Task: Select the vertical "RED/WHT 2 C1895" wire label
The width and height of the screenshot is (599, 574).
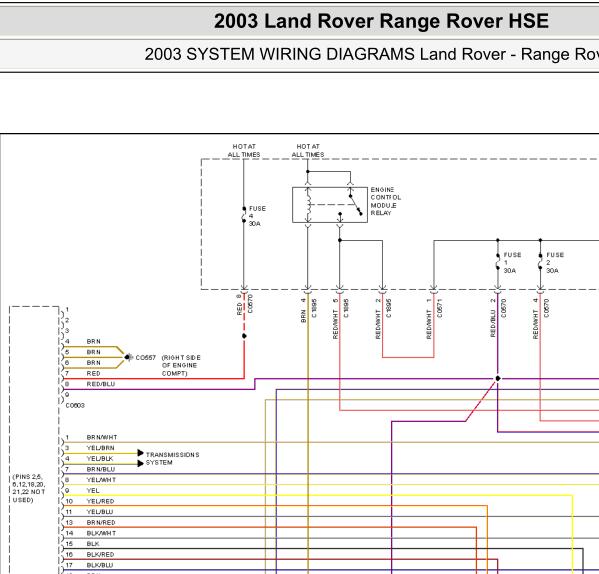Action: point(383,319)
